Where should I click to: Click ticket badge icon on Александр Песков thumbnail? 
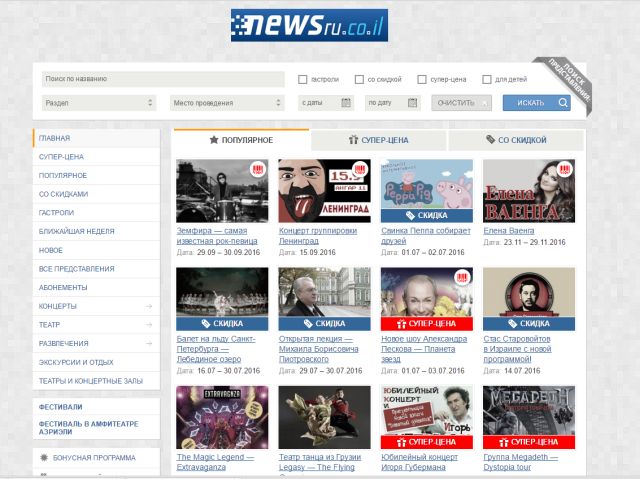(462, 277)
